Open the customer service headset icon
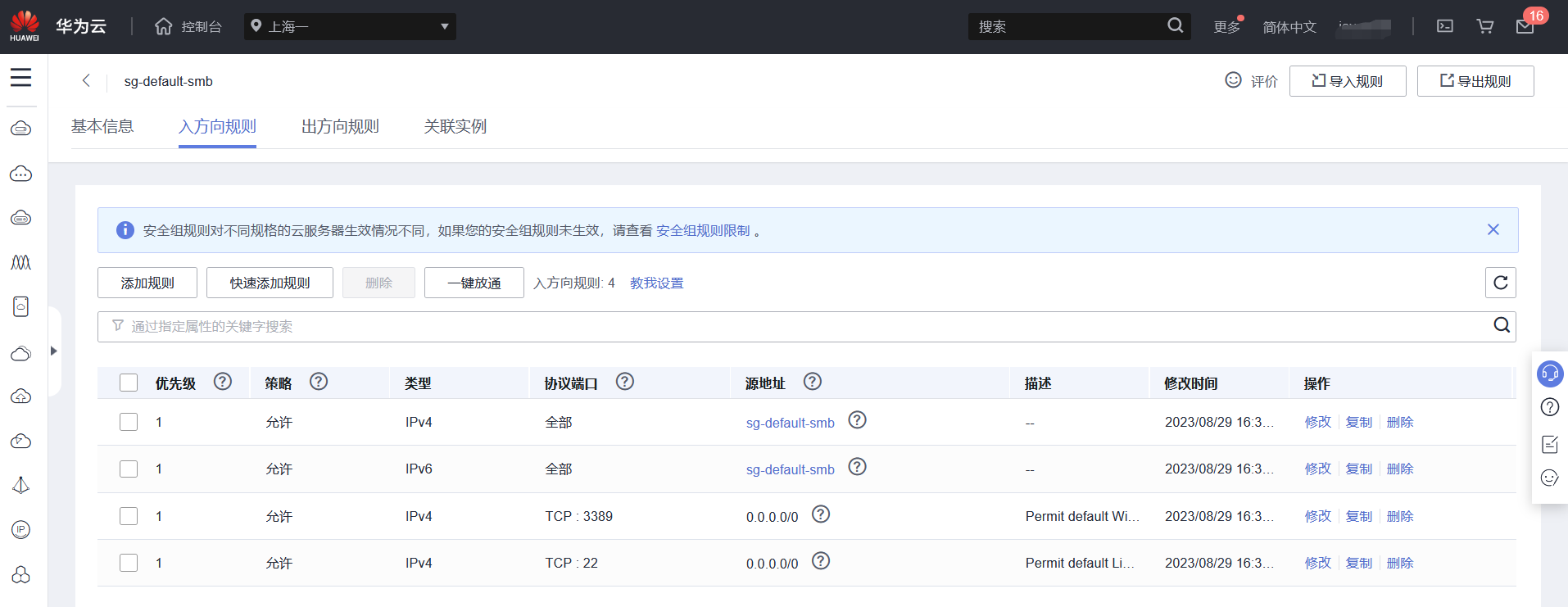Screen dimensions: 1568x607 click(1550, 374)
